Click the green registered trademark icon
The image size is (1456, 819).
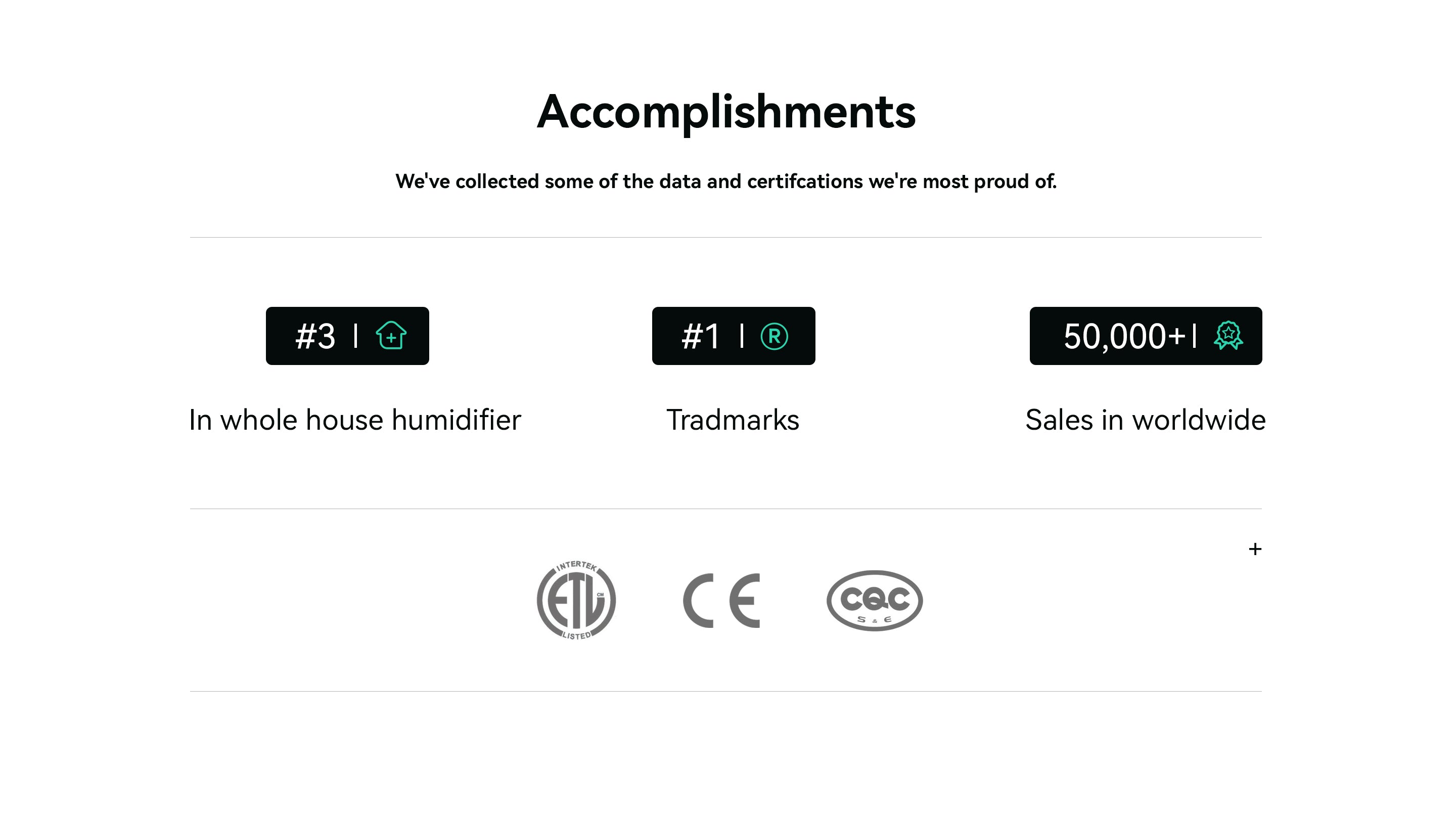click(x=774, y=336)
